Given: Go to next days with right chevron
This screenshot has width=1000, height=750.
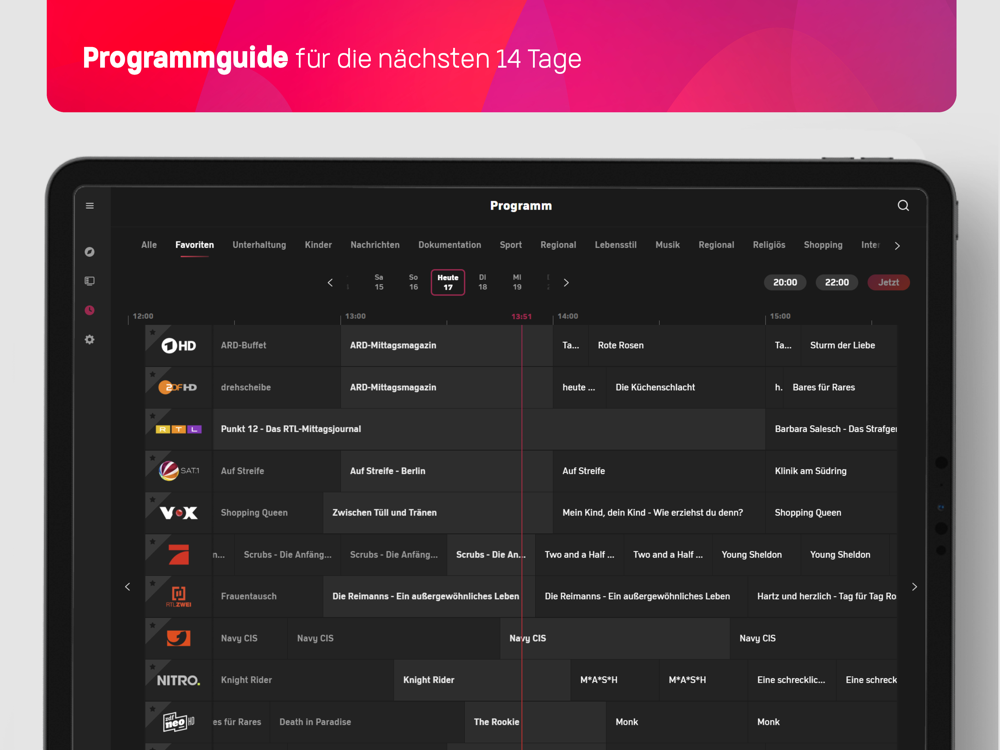Looking at the screenshot, I should click(x=566, y=283).
